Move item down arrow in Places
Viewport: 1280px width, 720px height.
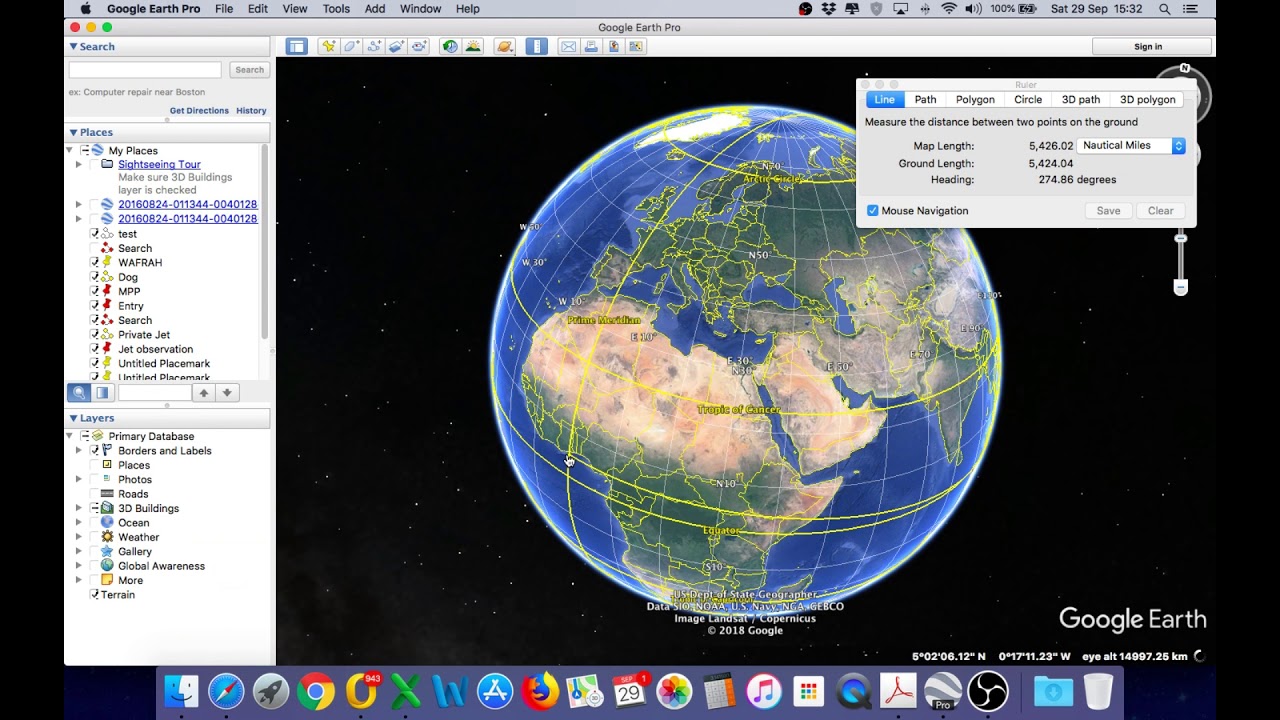click(227, 393)
